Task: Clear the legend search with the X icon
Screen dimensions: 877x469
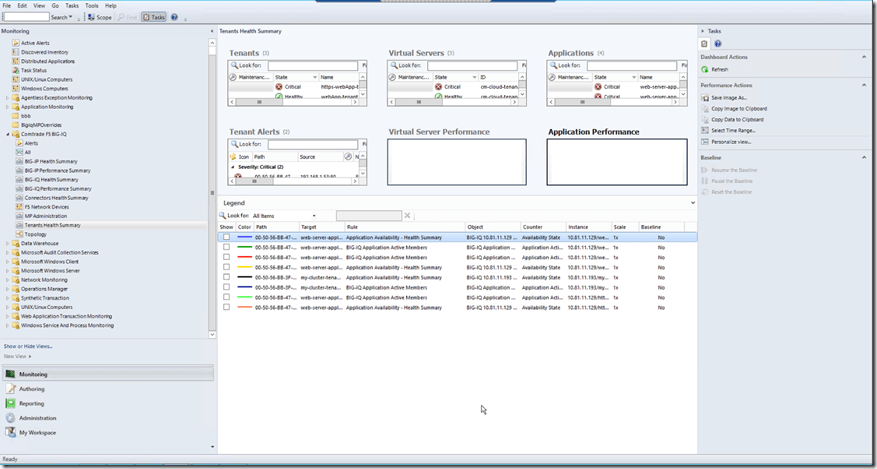Action: pos(407,215)
